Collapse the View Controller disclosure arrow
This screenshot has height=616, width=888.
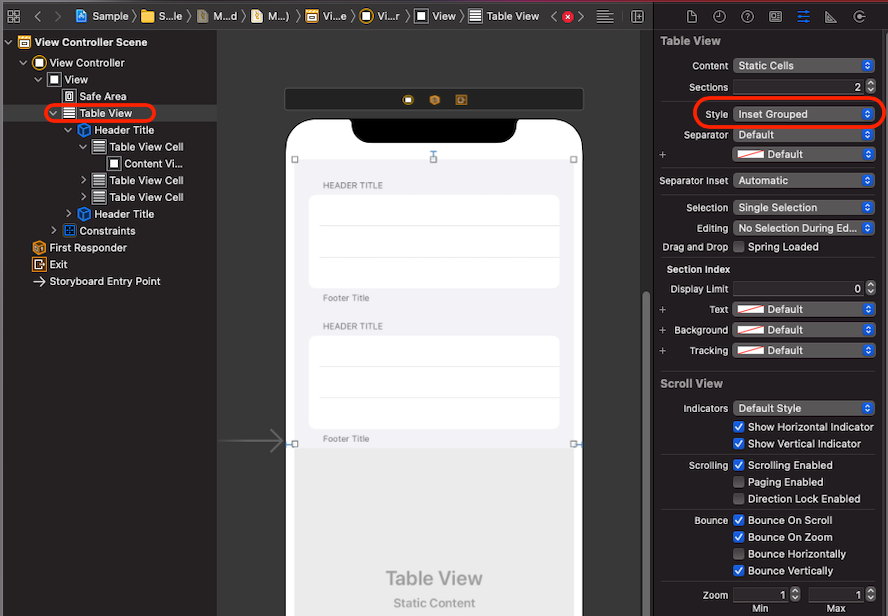click(x=23, y=63)
